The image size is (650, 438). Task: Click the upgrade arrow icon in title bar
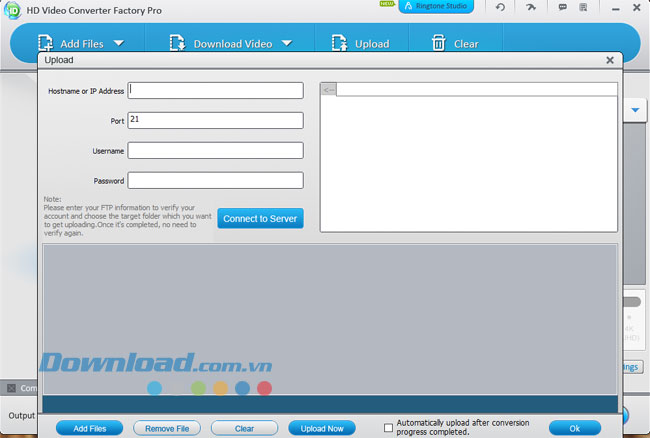(531, 7)
